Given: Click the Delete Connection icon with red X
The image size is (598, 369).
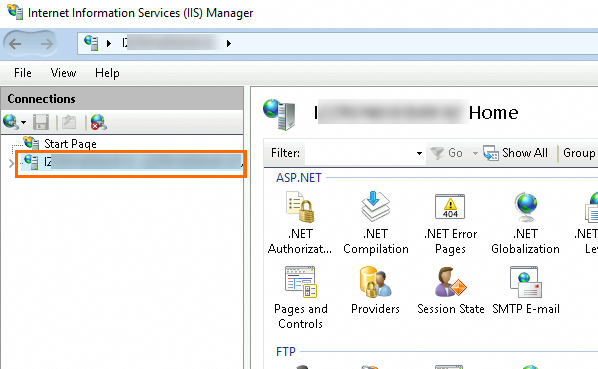Looking at the screenshot, I should pyautogui.click(x=99, y=122).
